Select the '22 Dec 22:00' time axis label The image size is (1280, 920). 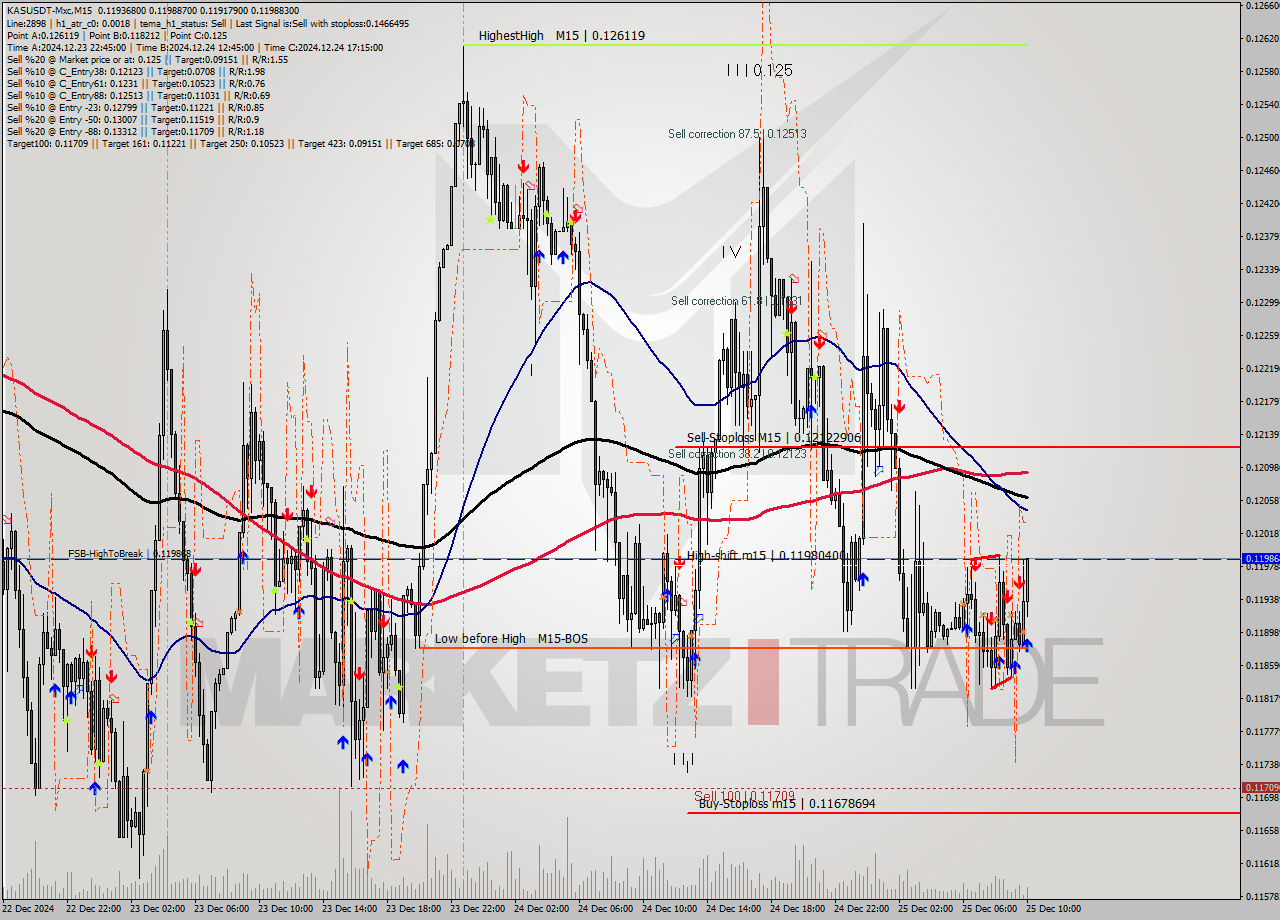click(93, 909)
